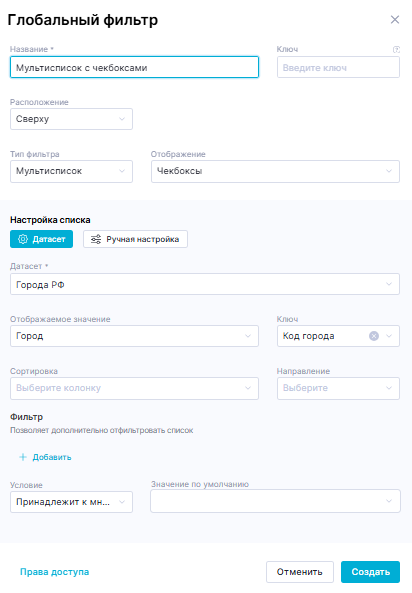Click the Введите ключ input field

click(338, 67)
